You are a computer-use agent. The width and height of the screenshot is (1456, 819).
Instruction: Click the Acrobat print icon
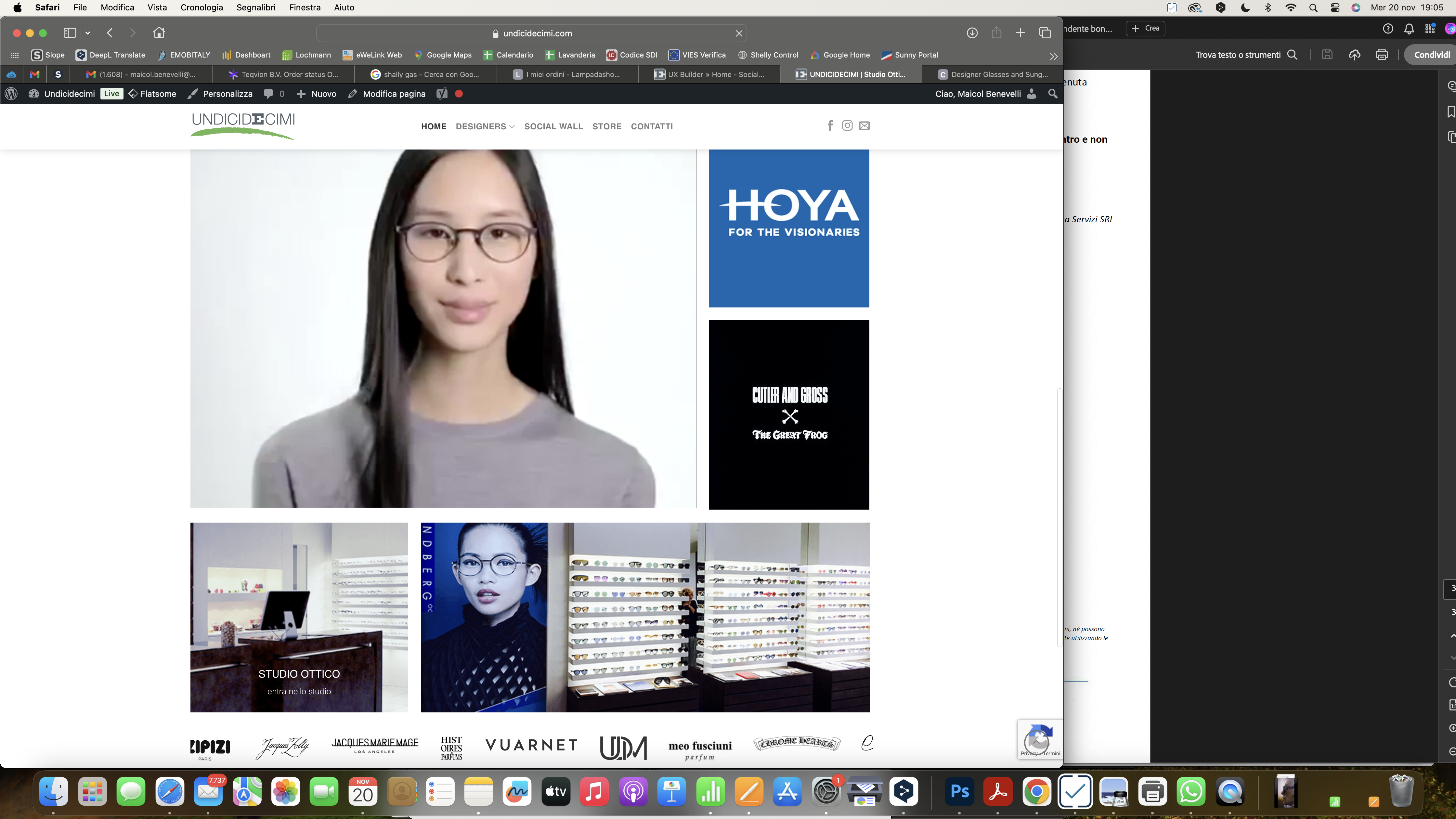1381,55
